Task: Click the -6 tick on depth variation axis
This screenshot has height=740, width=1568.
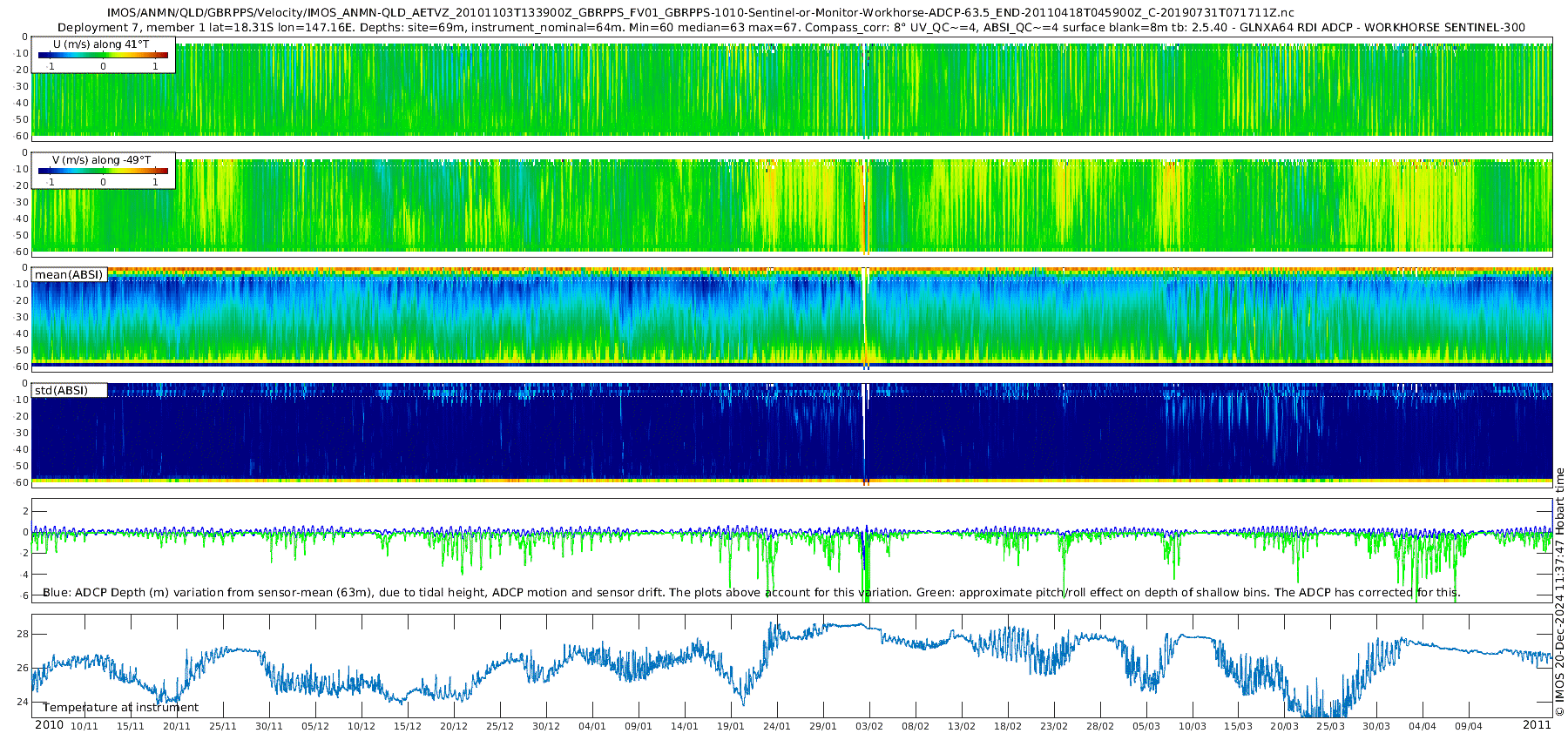Action: coord(24,595)
